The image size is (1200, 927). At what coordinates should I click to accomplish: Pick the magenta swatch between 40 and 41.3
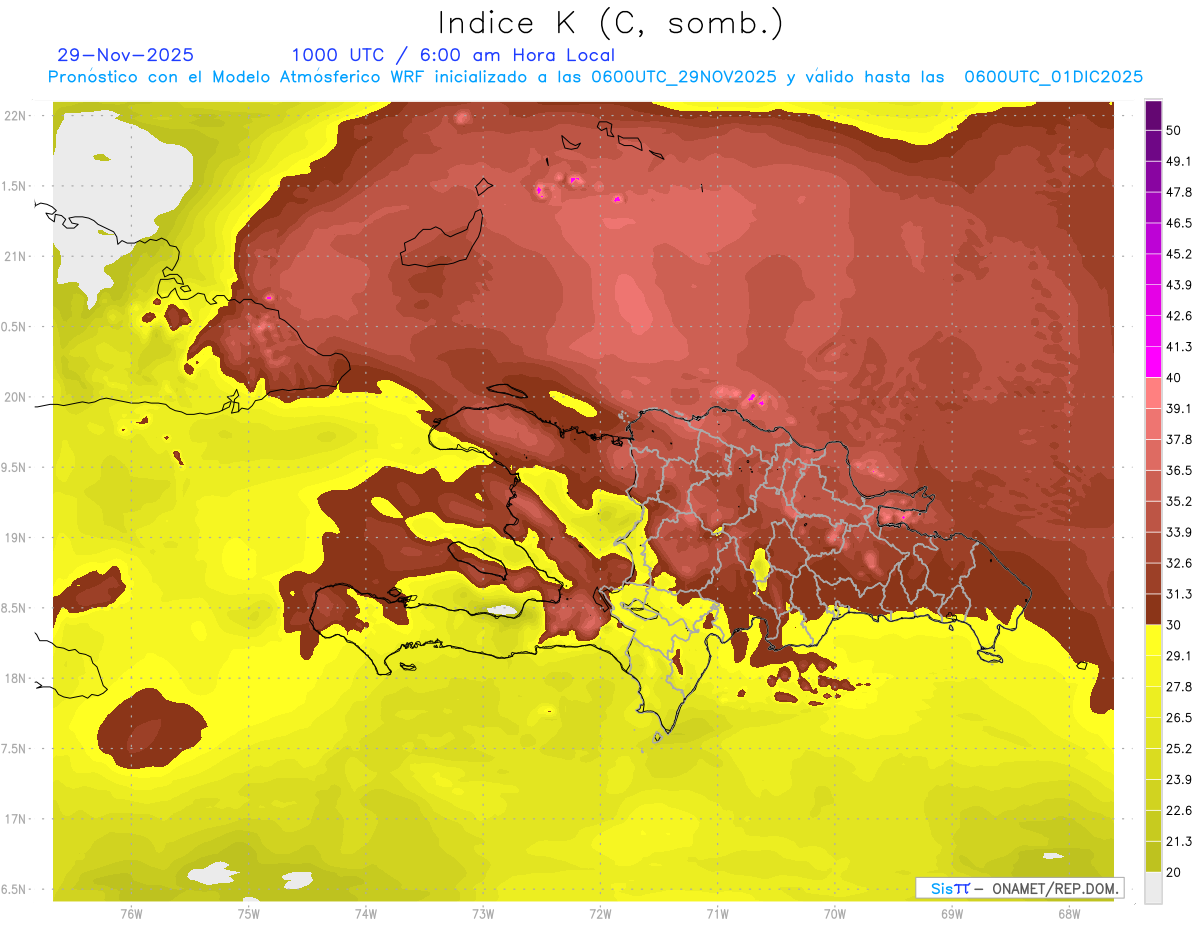[x=1154, y=362]
